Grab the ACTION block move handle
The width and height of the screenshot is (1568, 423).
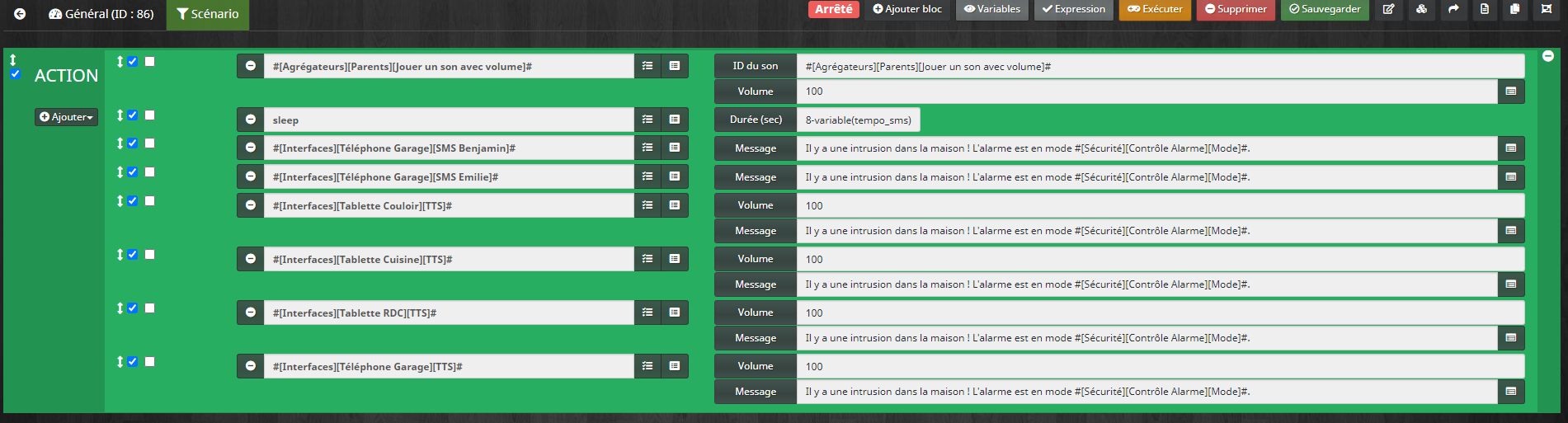click(13, 59)
